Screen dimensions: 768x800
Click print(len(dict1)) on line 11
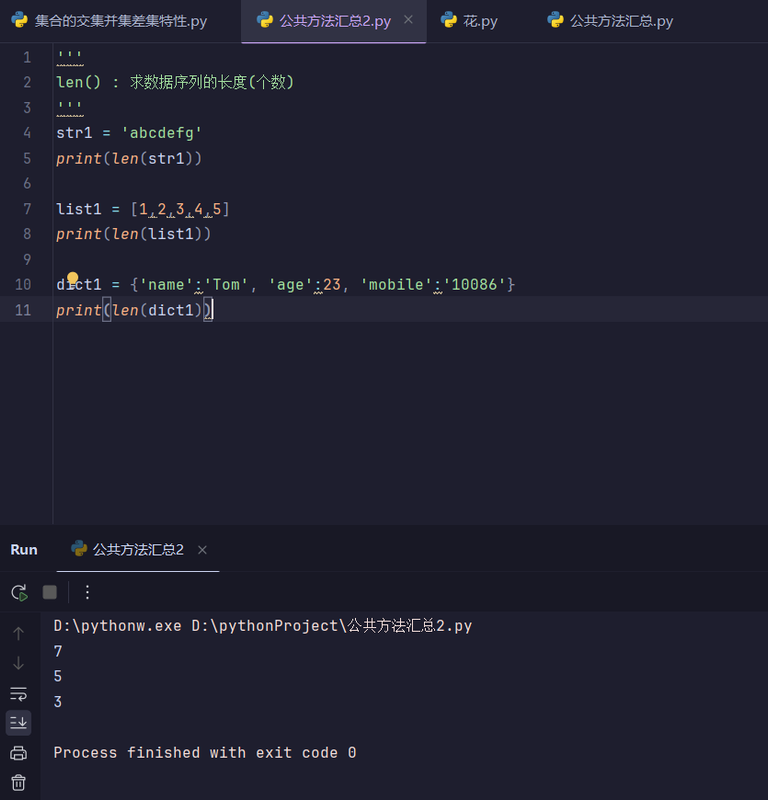[134, 310]
